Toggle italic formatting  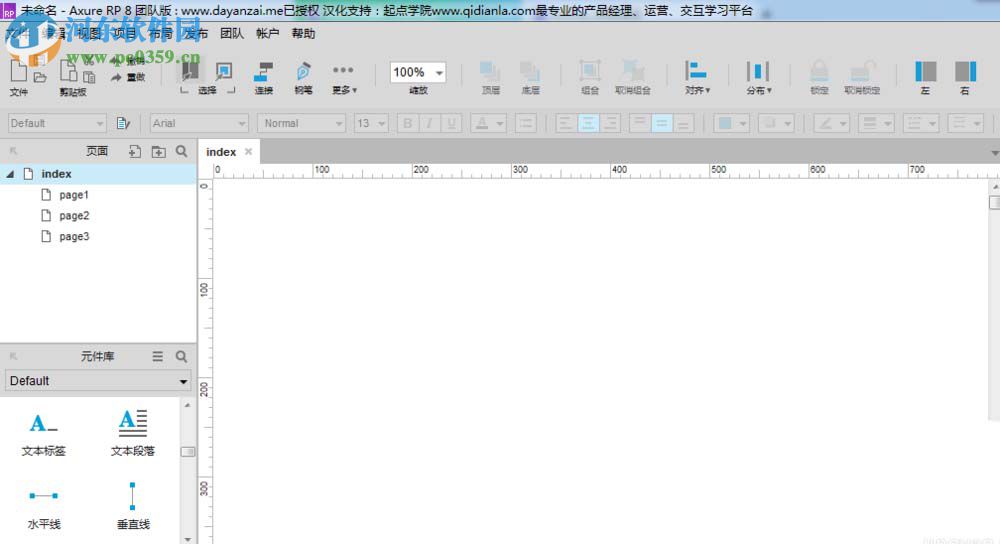pos(429,123)
